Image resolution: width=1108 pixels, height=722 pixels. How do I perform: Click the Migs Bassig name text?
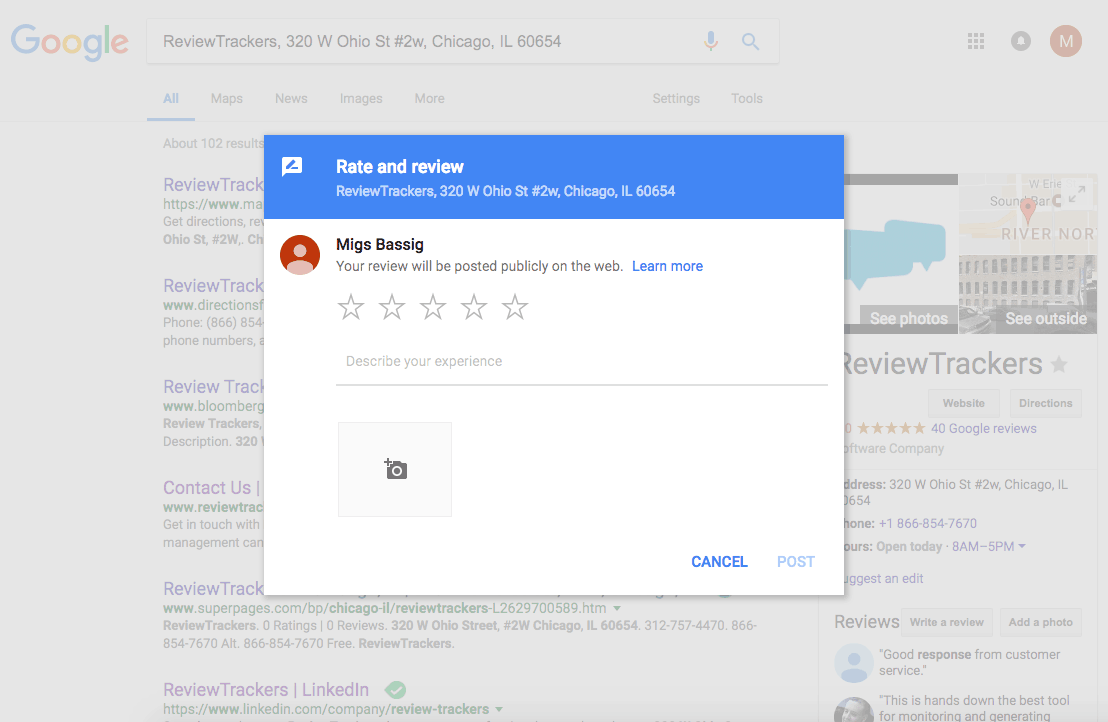tap(379, 244)
